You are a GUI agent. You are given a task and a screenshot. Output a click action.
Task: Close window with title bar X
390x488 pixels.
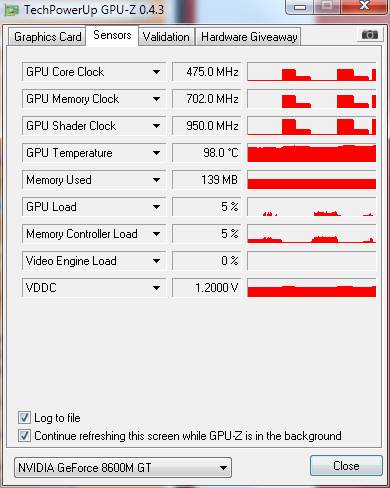pos(364,6)
